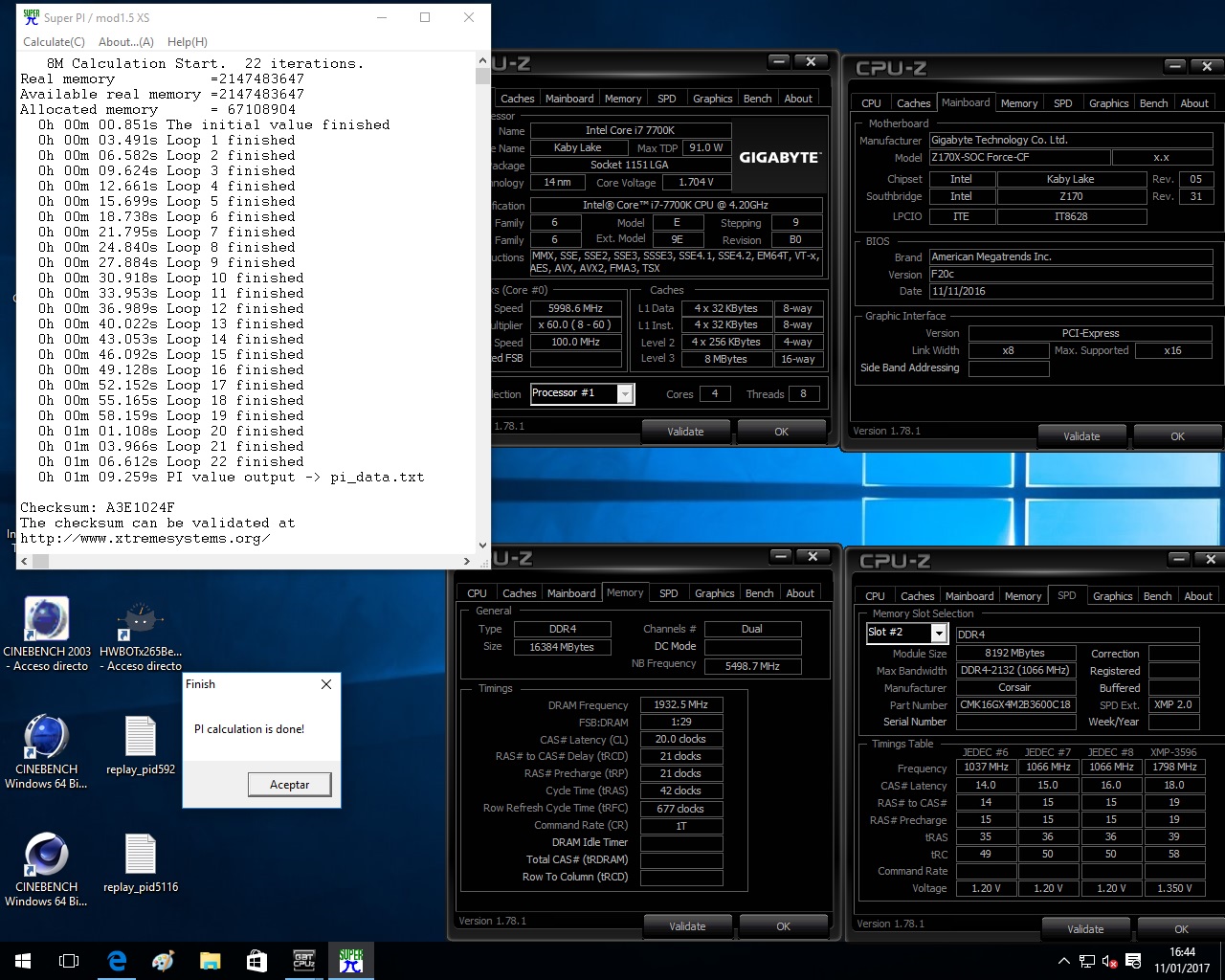Select the CINEBENCH Windows 64 icon beside replay_pid5116
The height and width of the screenshot is (980, 1225).
(x=46, y=869)
